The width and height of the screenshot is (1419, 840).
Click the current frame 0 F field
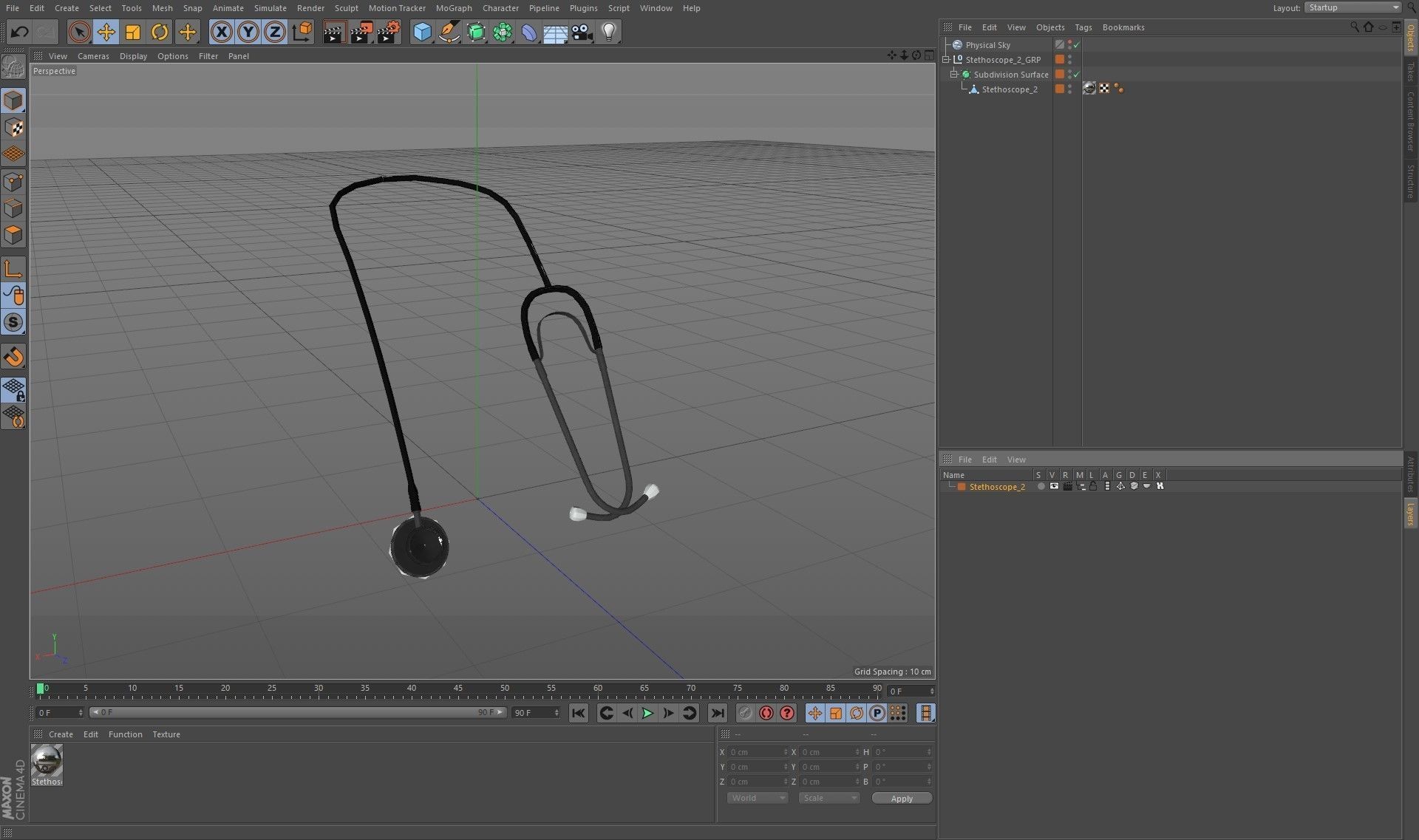[x=60, y=713]
